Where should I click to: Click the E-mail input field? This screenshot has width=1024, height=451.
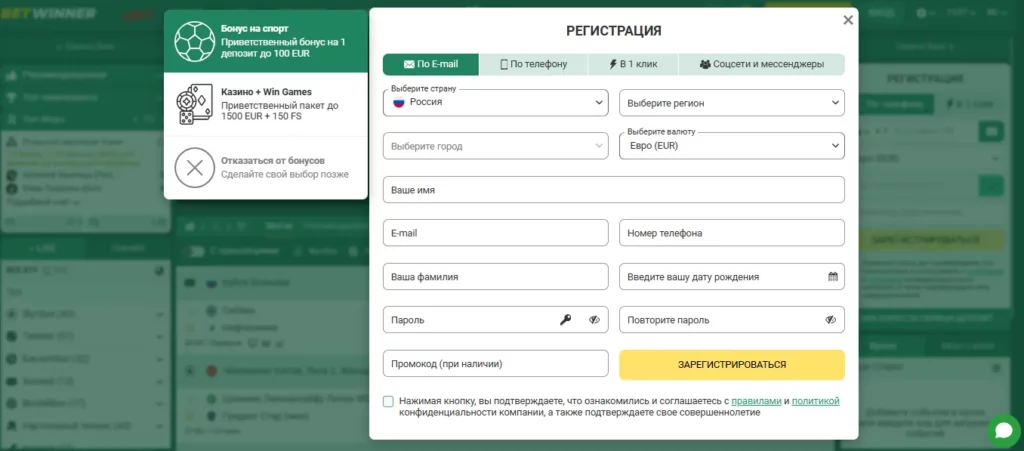point(495,233)
